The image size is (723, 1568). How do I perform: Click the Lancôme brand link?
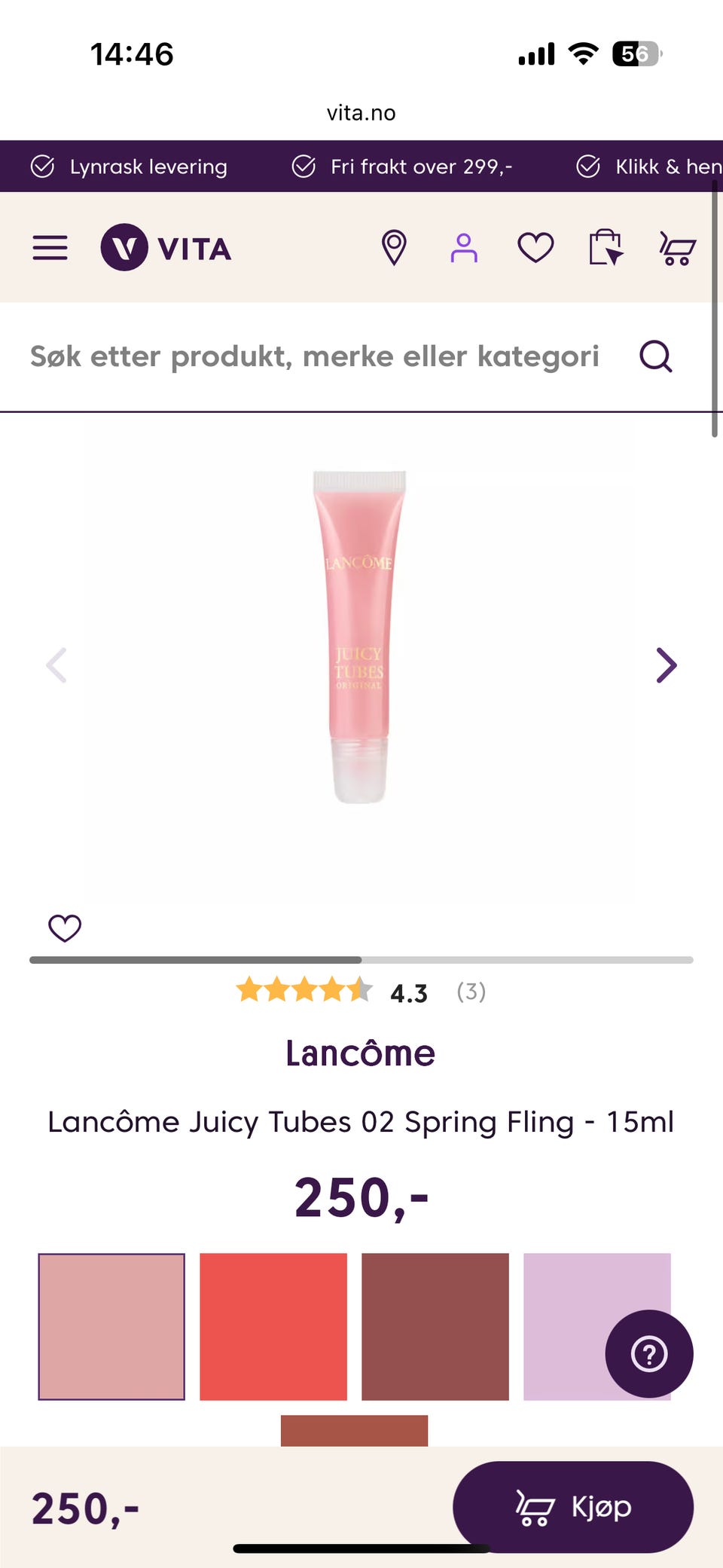(361, 1053)
